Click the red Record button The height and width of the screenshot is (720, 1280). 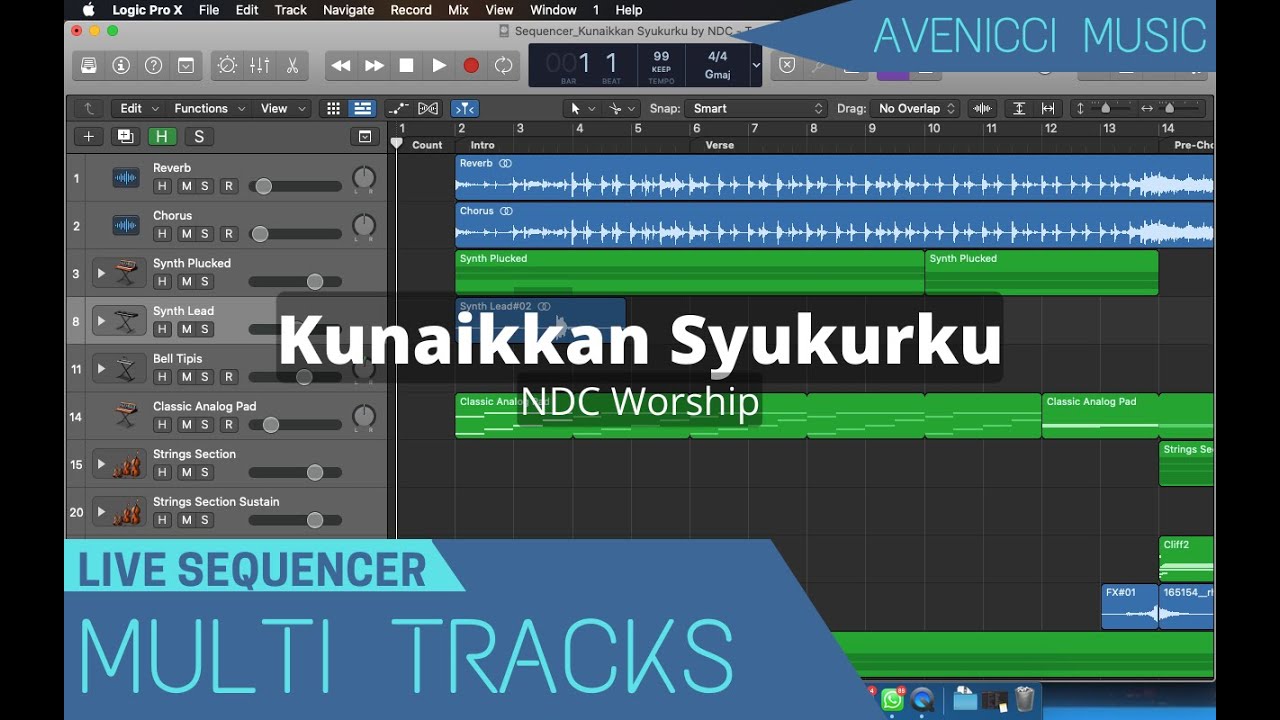tap(471, 65)
